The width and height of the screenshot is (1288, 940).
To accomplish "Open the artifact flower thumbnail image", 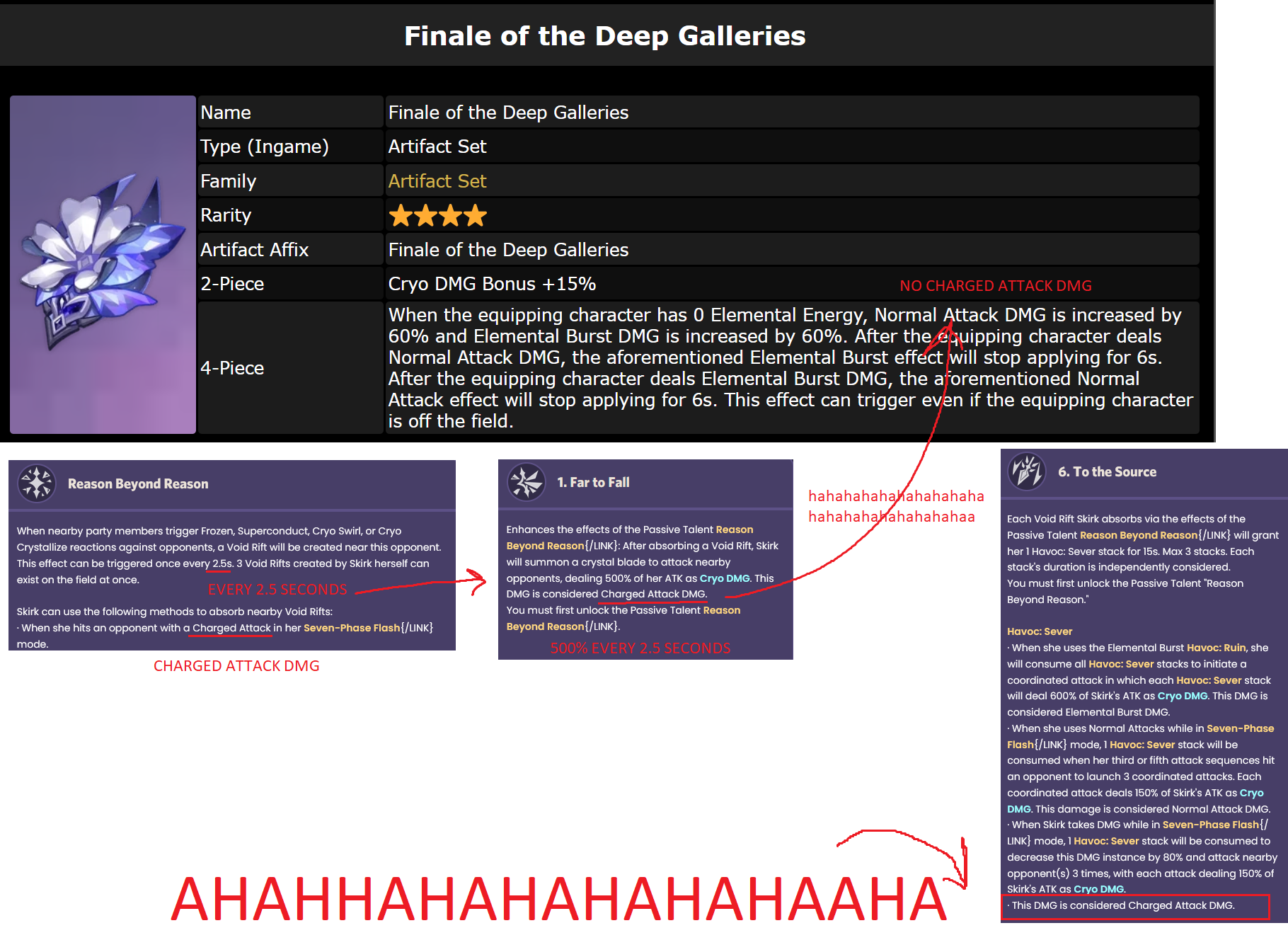I will click(x=103, y=265).
